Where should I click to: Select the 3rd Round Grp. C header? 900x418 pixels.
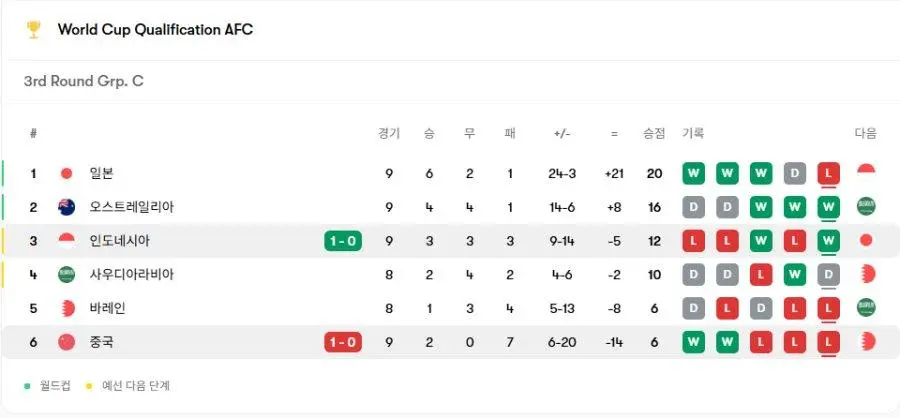click(x=83, y=81)
